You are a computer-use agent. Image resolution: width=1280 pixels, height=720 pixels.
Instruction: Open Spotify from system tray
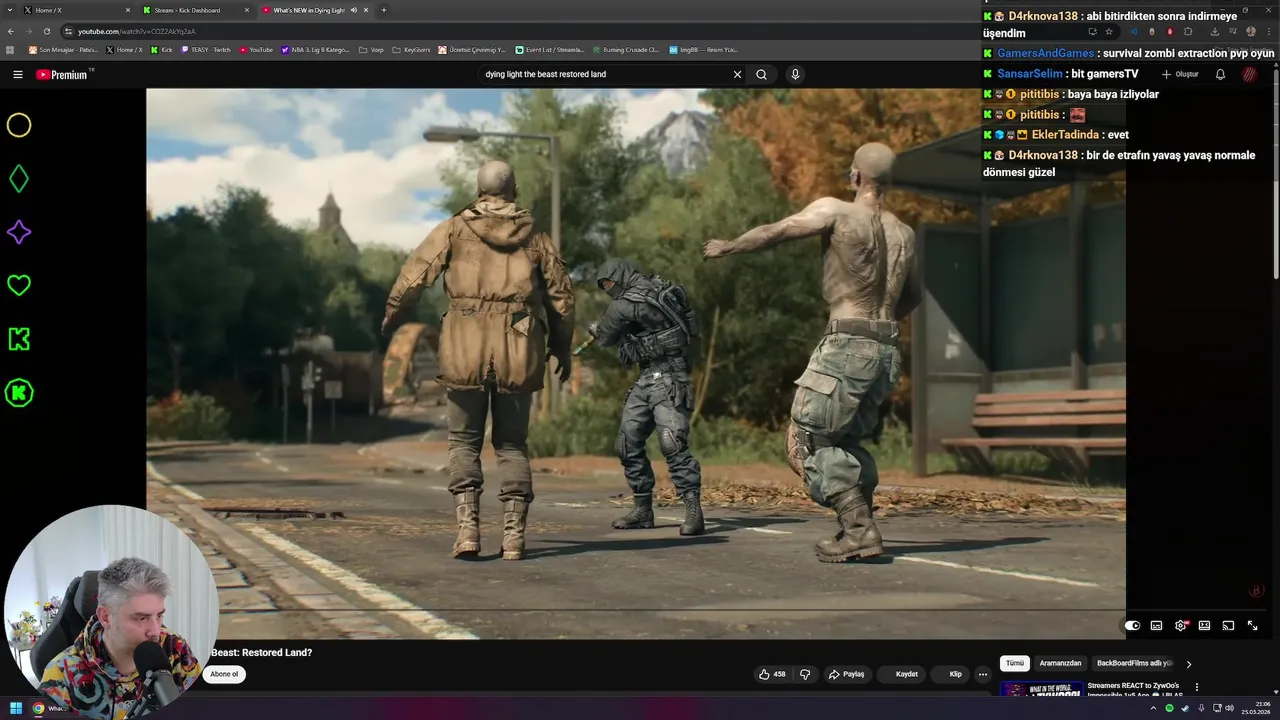(x=1169, y=708)
